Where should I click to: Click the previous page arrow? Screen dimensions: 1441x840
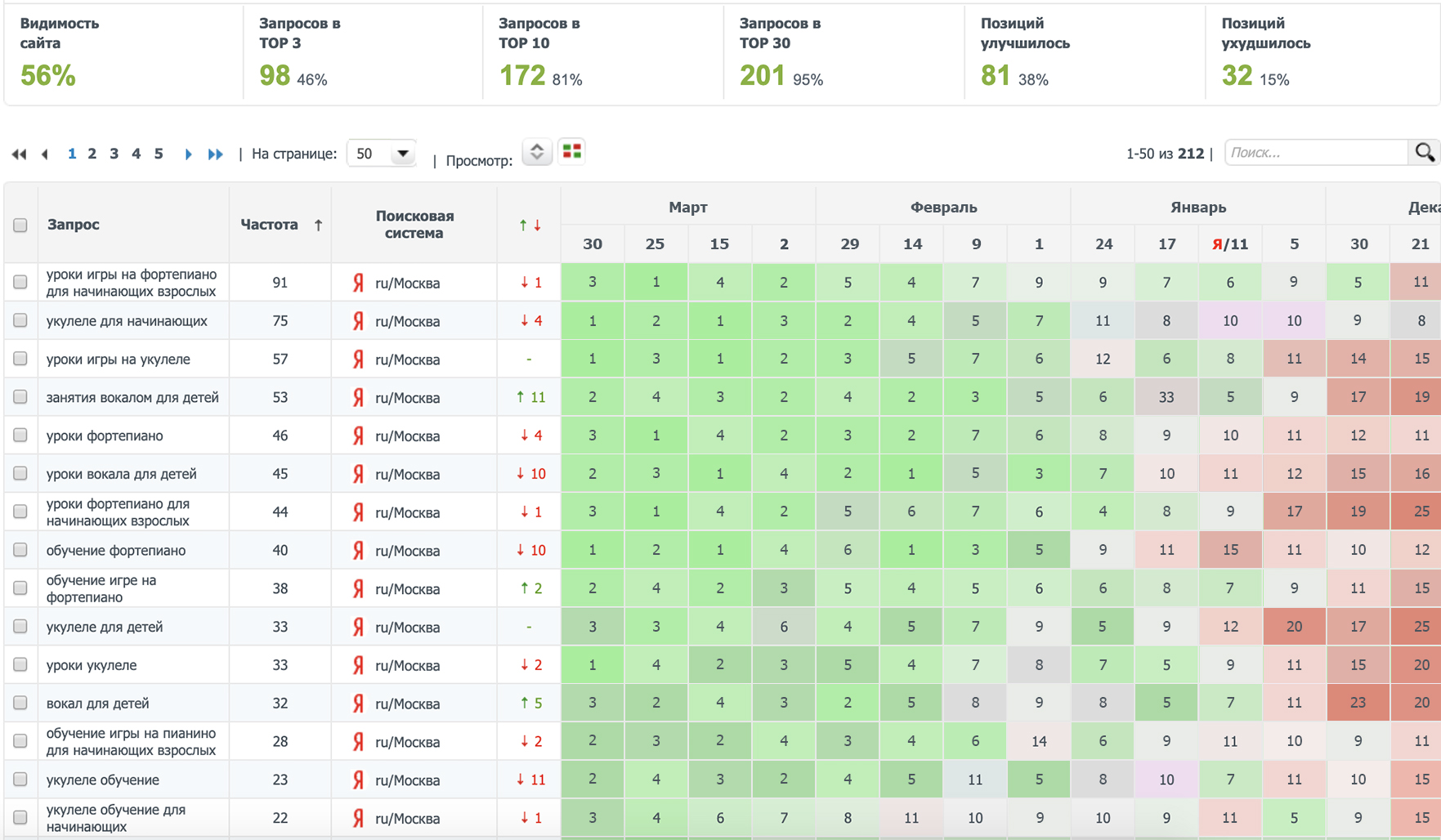pos(45,154)
